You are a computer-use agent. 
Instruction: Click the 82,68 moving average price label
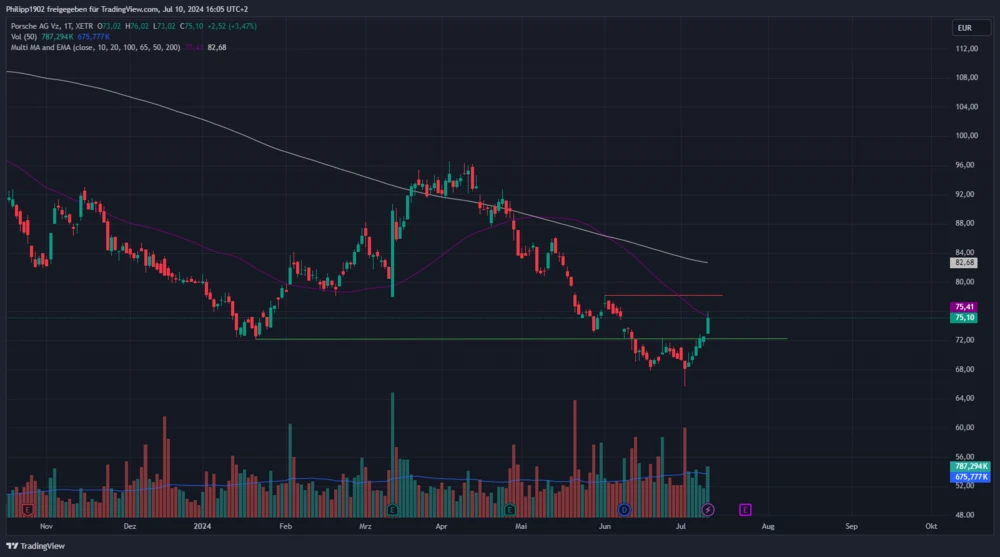point(965,262)
